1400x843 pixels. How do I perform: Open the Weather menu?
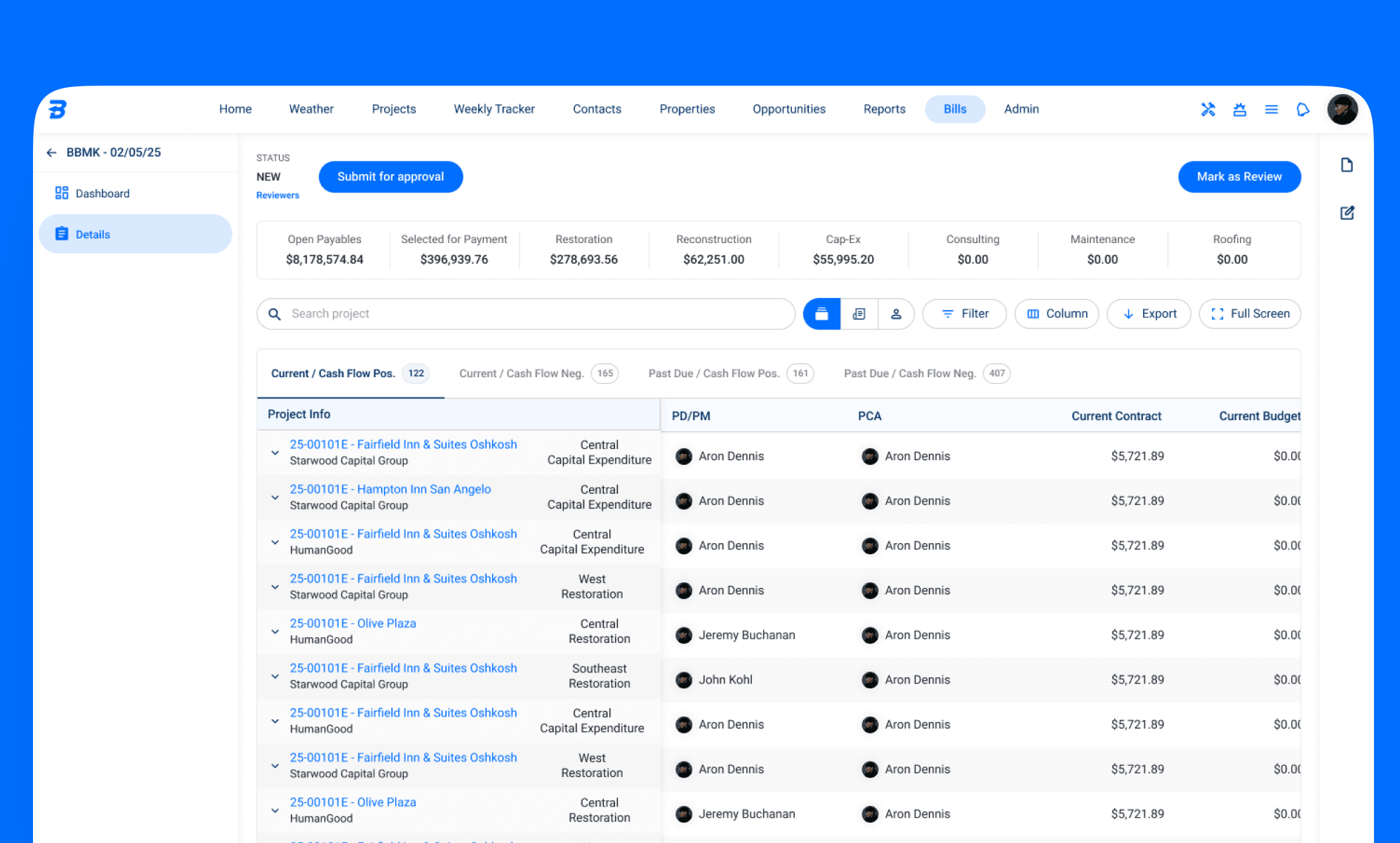[x=311, y=109]
